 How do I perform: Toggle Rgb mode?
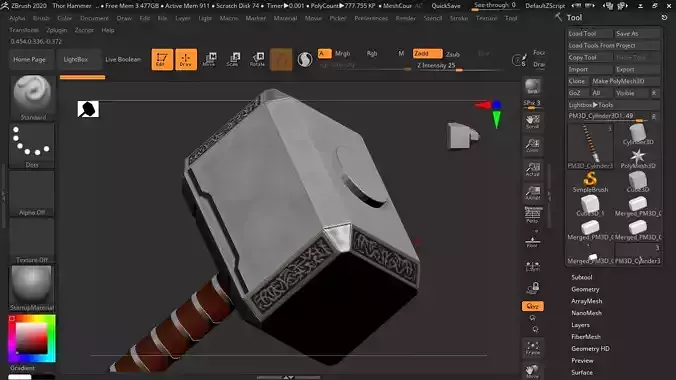372,53
